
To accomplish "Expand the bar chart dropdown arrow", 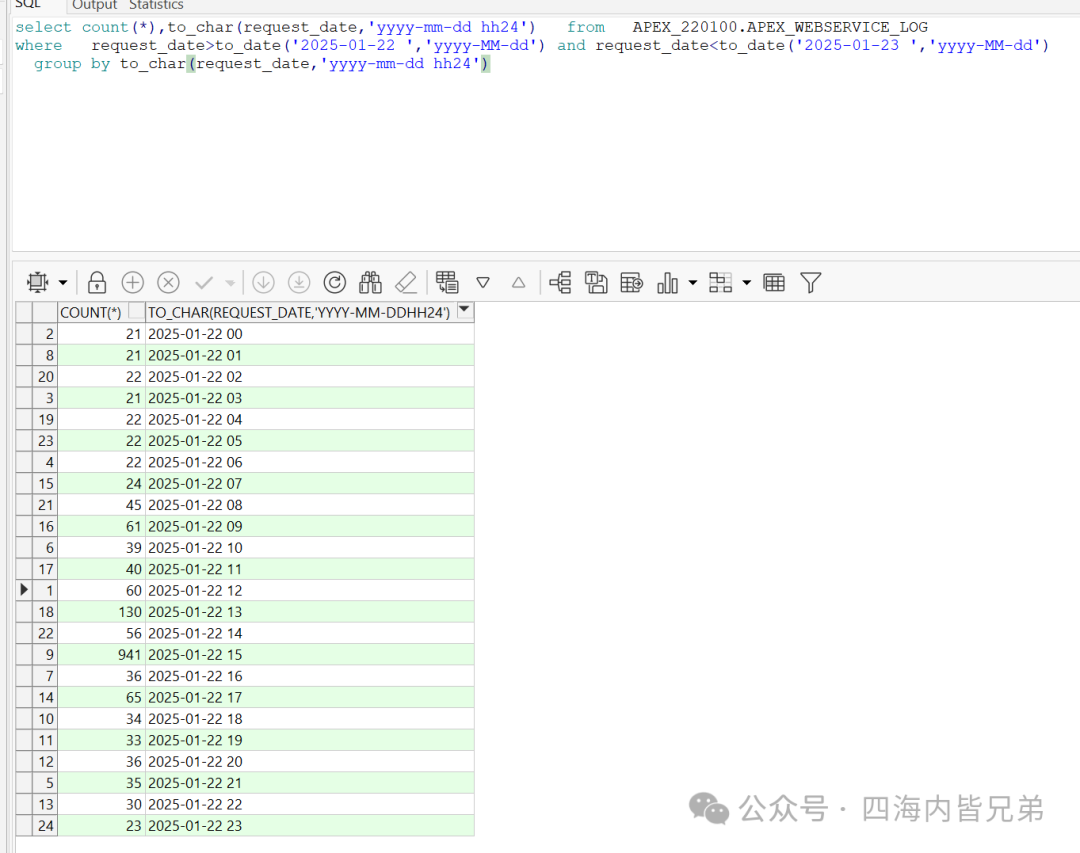I will coord(693,282).
